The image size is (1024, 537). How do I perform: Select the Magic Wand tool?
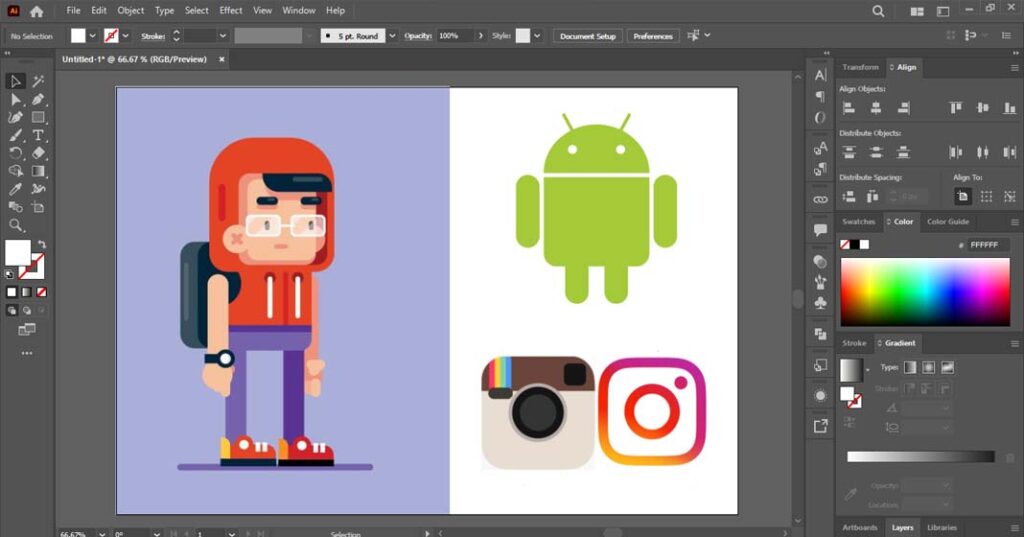point(38,81)
